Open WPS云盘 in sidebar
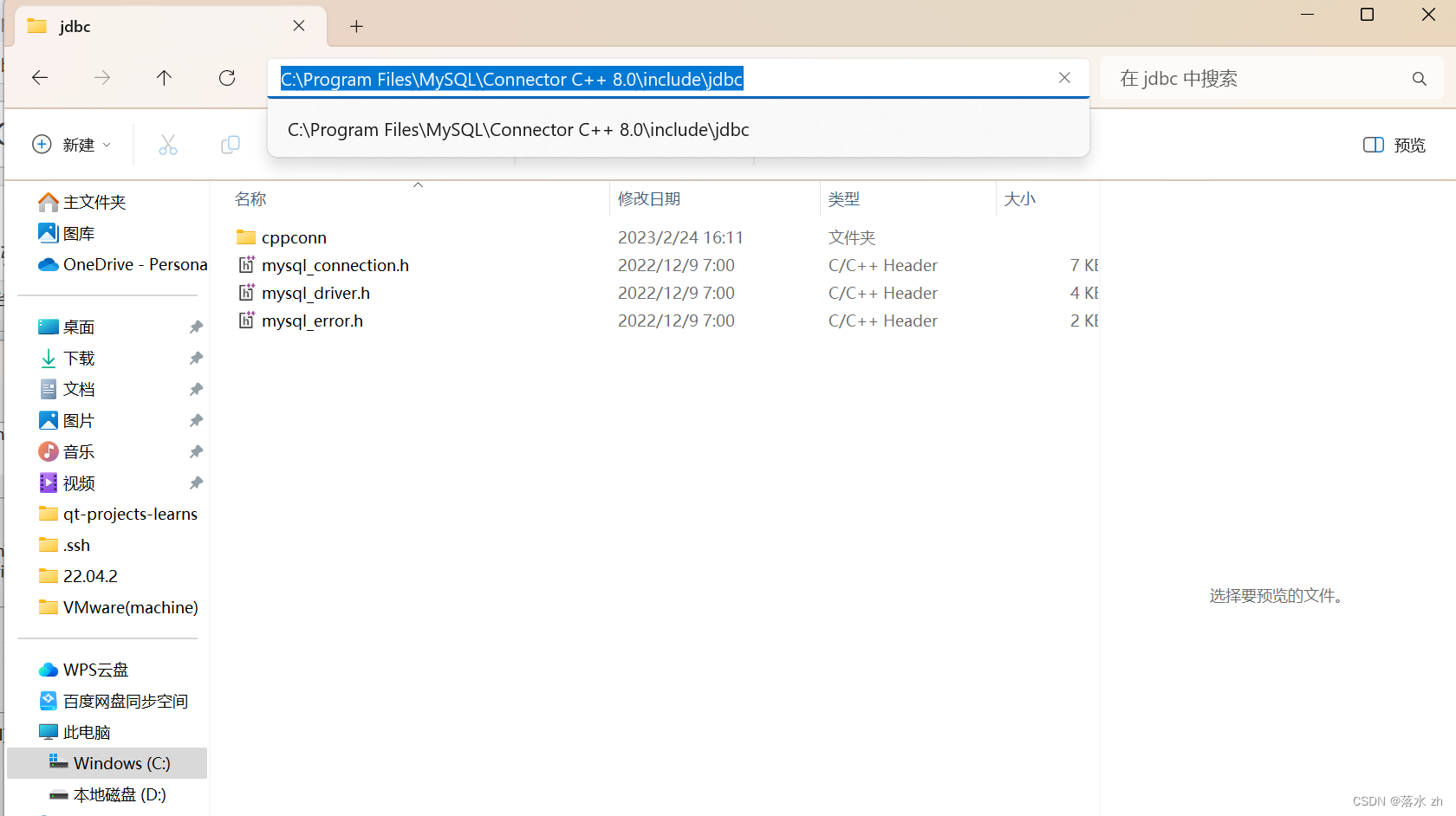The height and width of the screenshot is (816, 1456). (x=83, y=670)
